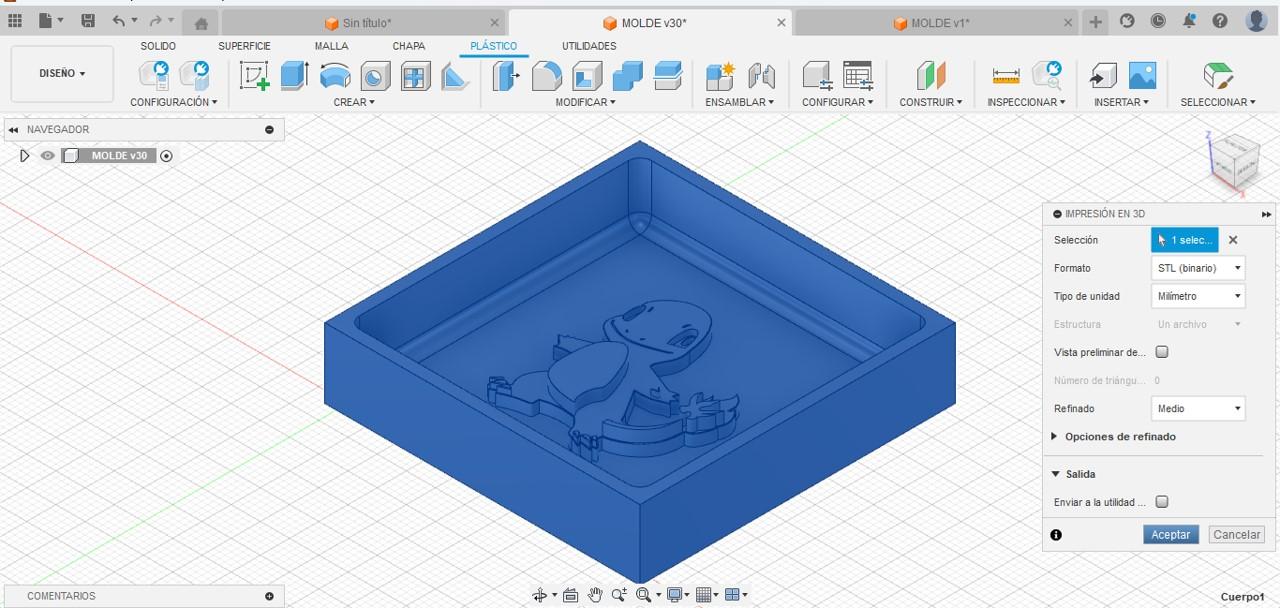Expand the COMENTARIOS panel plus button

[x=269, y=596]
